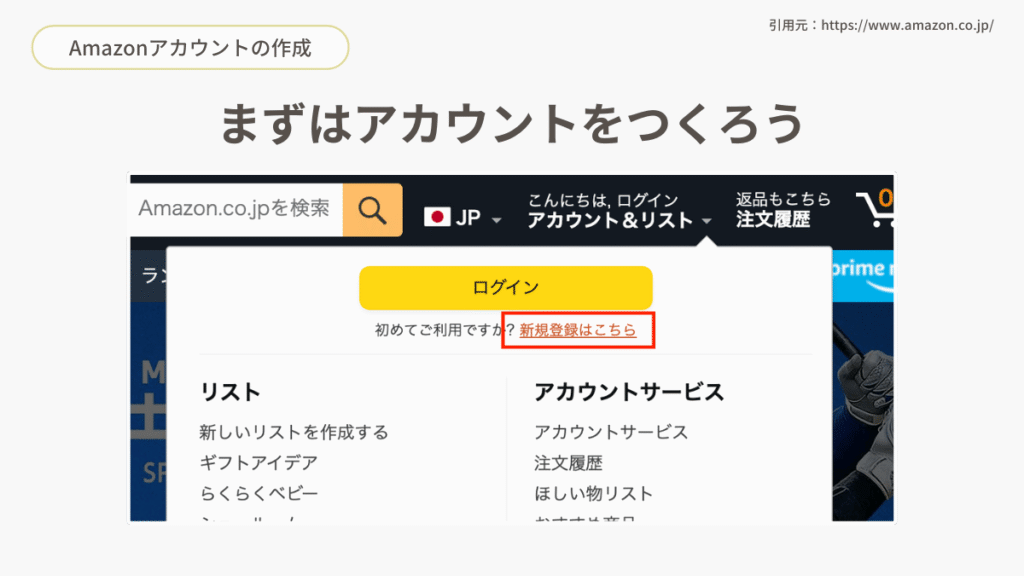Viewport: 1024px width, 576px height.
Task: Open らくらくベビー list item
Action: click(x=259, y=494)
